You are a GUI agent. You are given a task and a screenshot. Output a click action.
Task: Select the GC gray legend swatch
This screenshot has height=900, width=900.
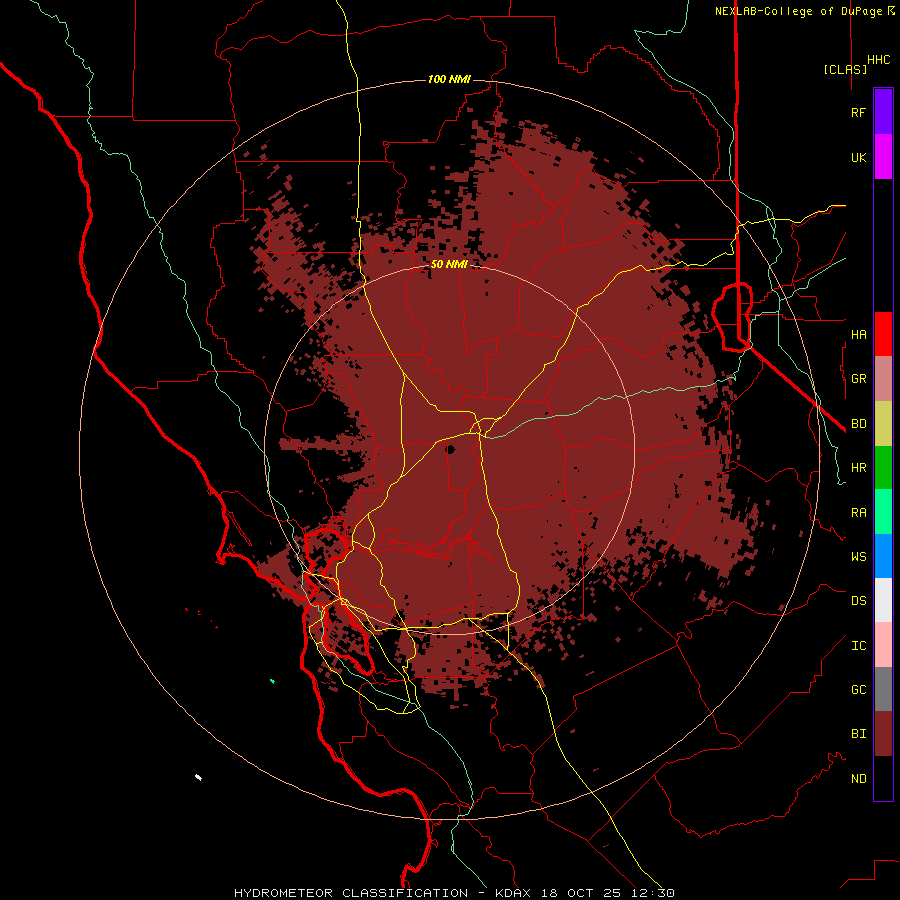883,689
